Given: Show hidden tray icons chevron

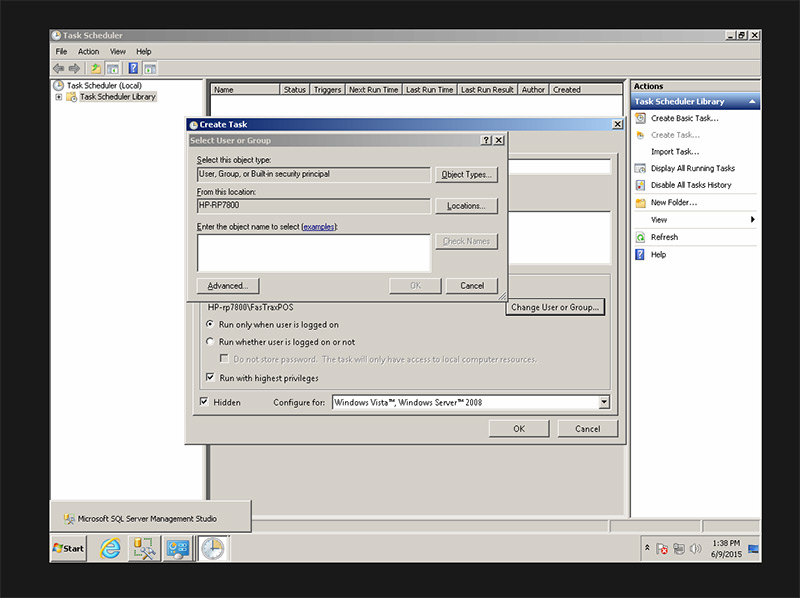Looking at the screenshot, I should (647, 548).
